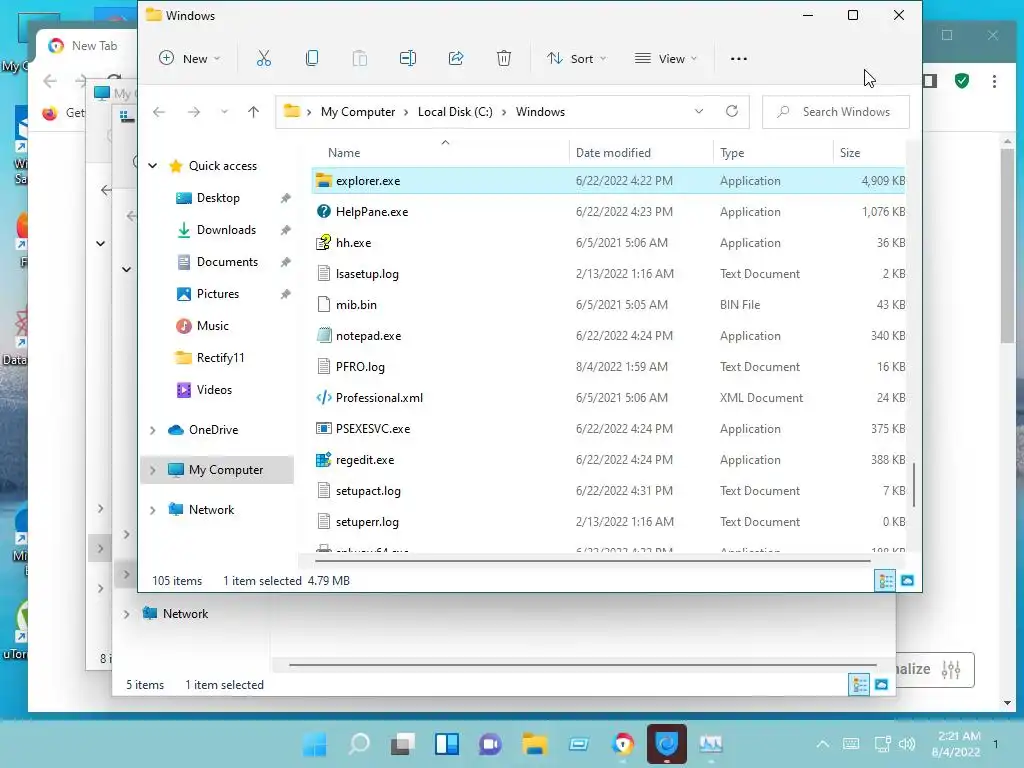Viewport: 1024px width, 768px height.
Task: Expand the Network node in the Windows folder window
Action: [153, 510]
